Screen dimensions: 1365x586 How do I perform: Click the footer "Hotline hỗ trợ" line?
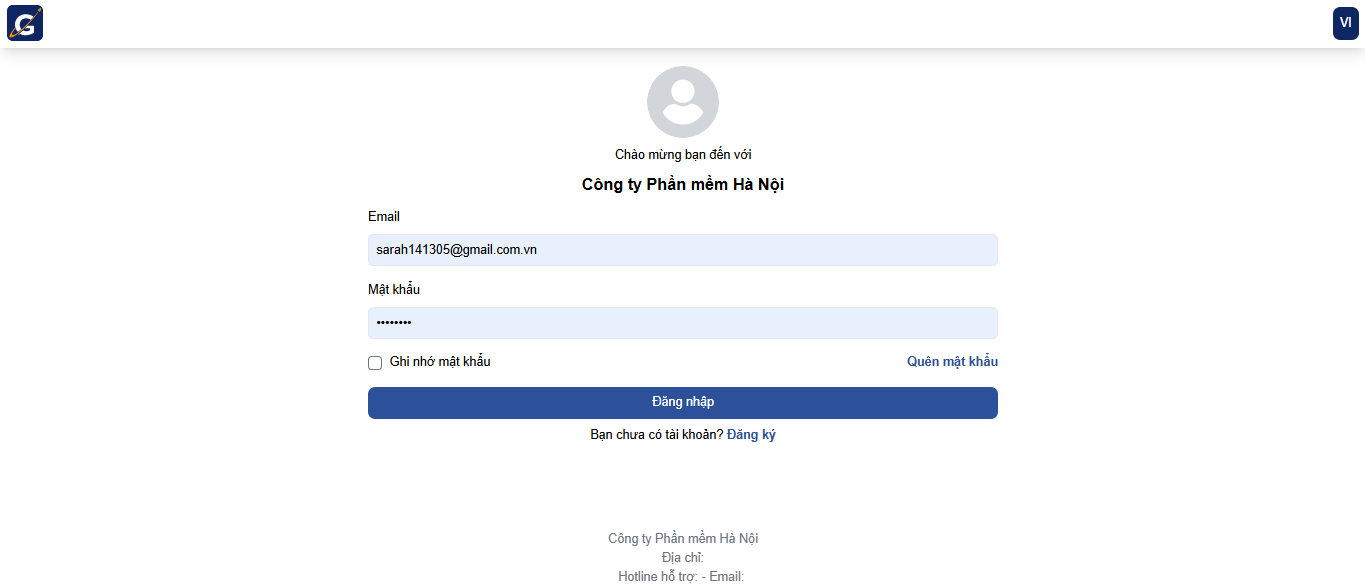pos(681,576)
